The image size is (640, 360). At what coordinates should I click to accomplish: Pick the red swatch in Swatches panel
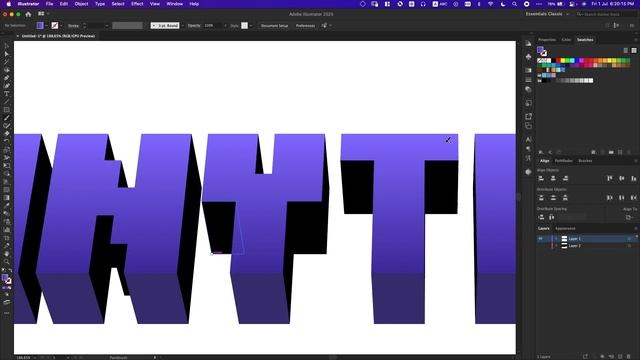coord(558,60)
